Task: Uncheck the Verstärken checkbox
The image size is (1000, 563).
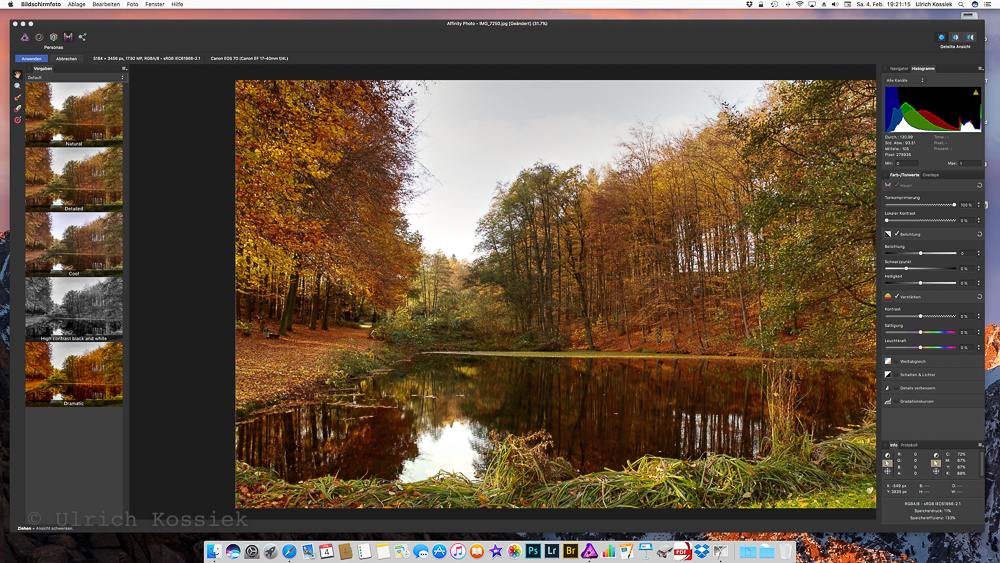Action: click(898, 297)
